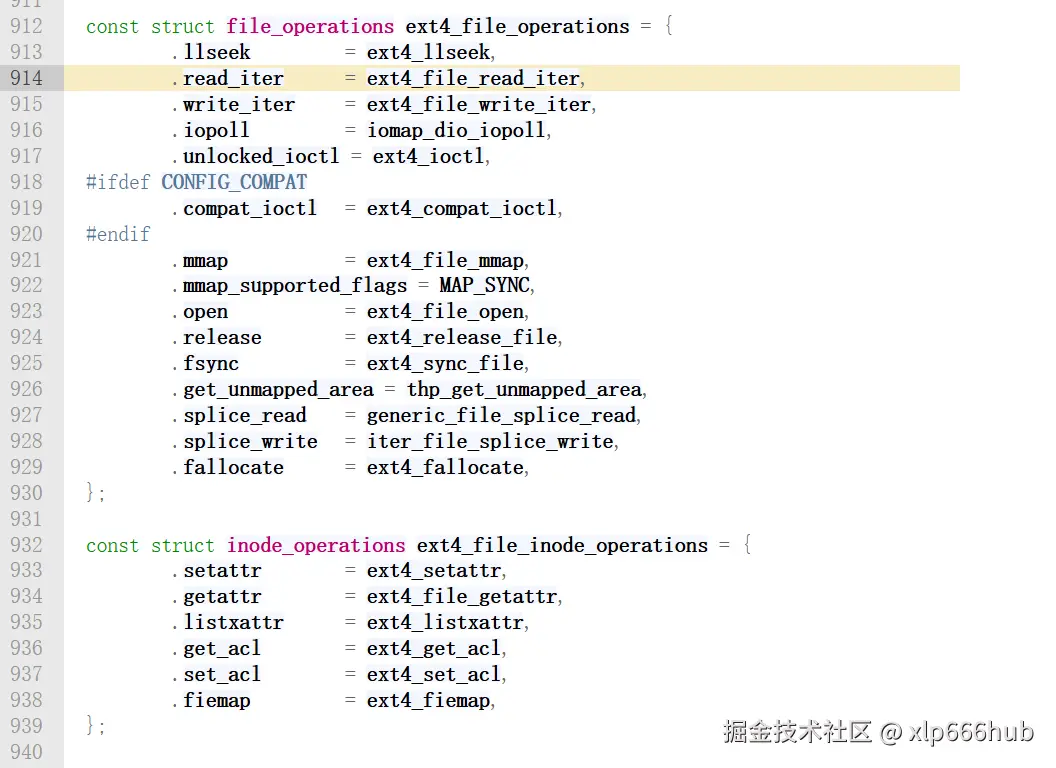Click ext4_llseek function reference
The image size is (1056, 768).
point(428,52)
